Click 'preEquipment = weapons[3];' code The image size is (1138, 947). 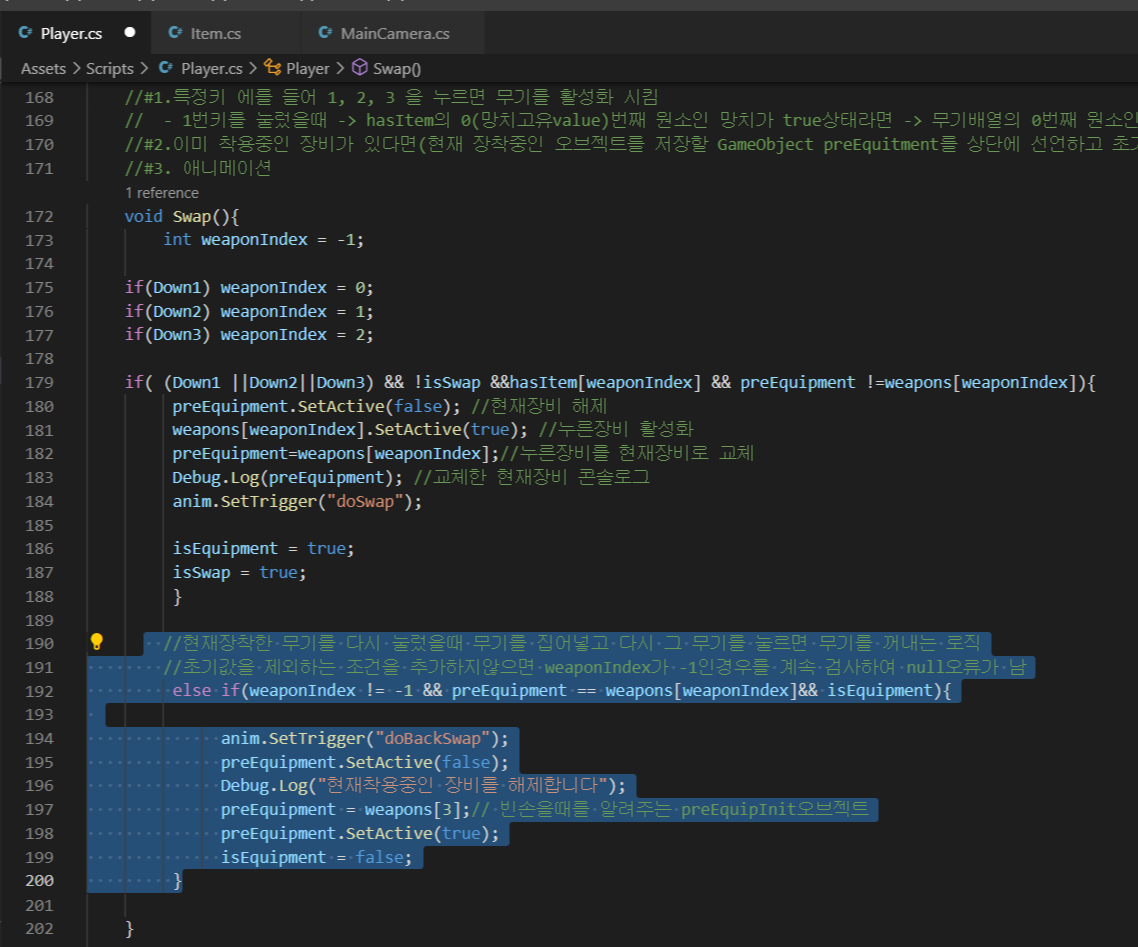[x=345, y=810]
